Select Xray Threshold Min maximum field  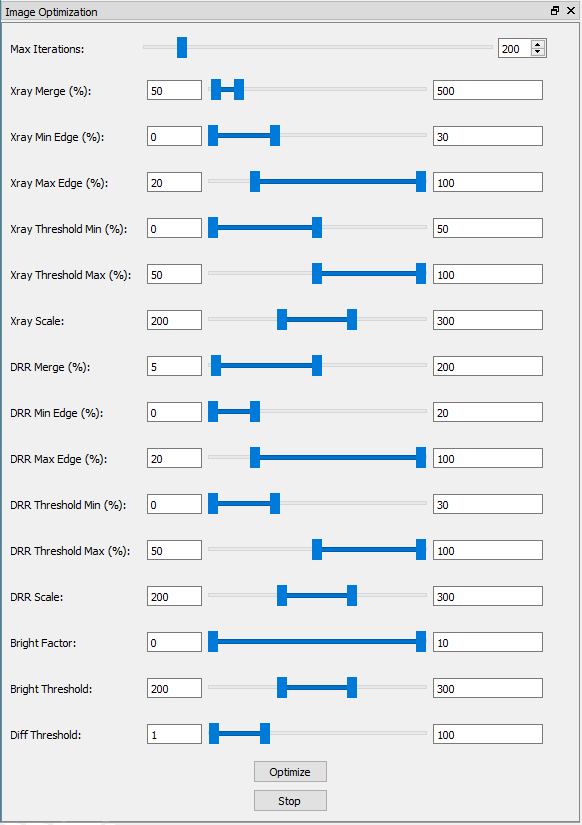[x=488, y=228]
